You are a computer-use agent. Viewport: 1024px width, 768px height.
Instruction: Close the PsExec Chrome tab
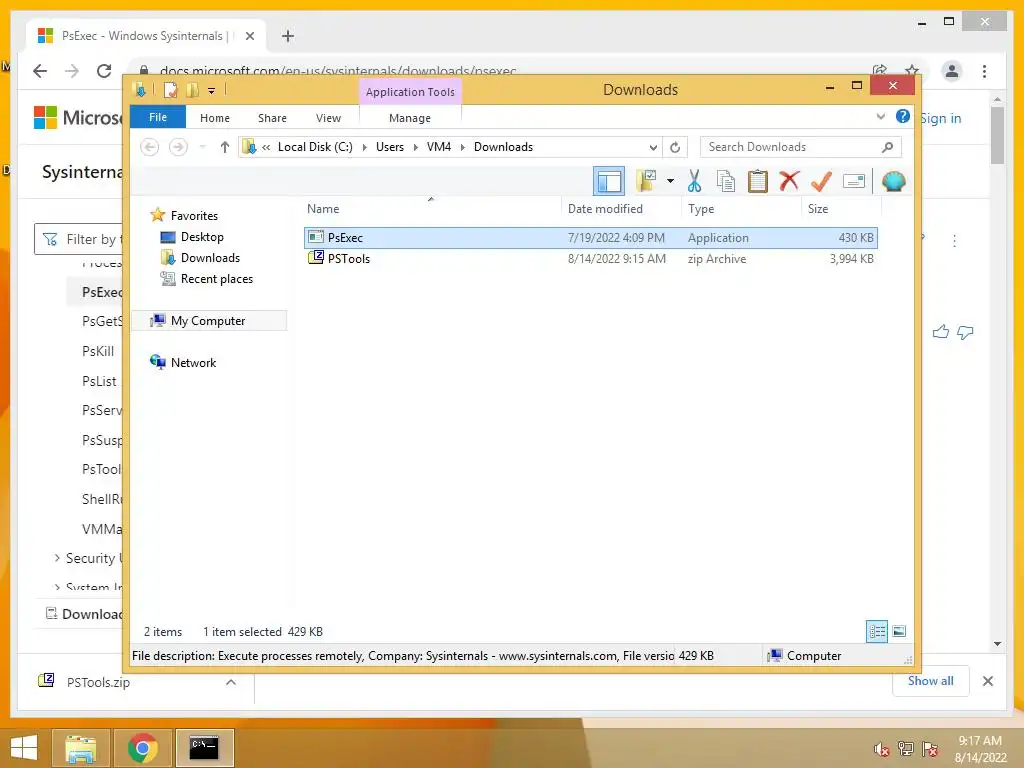(249, 36)
